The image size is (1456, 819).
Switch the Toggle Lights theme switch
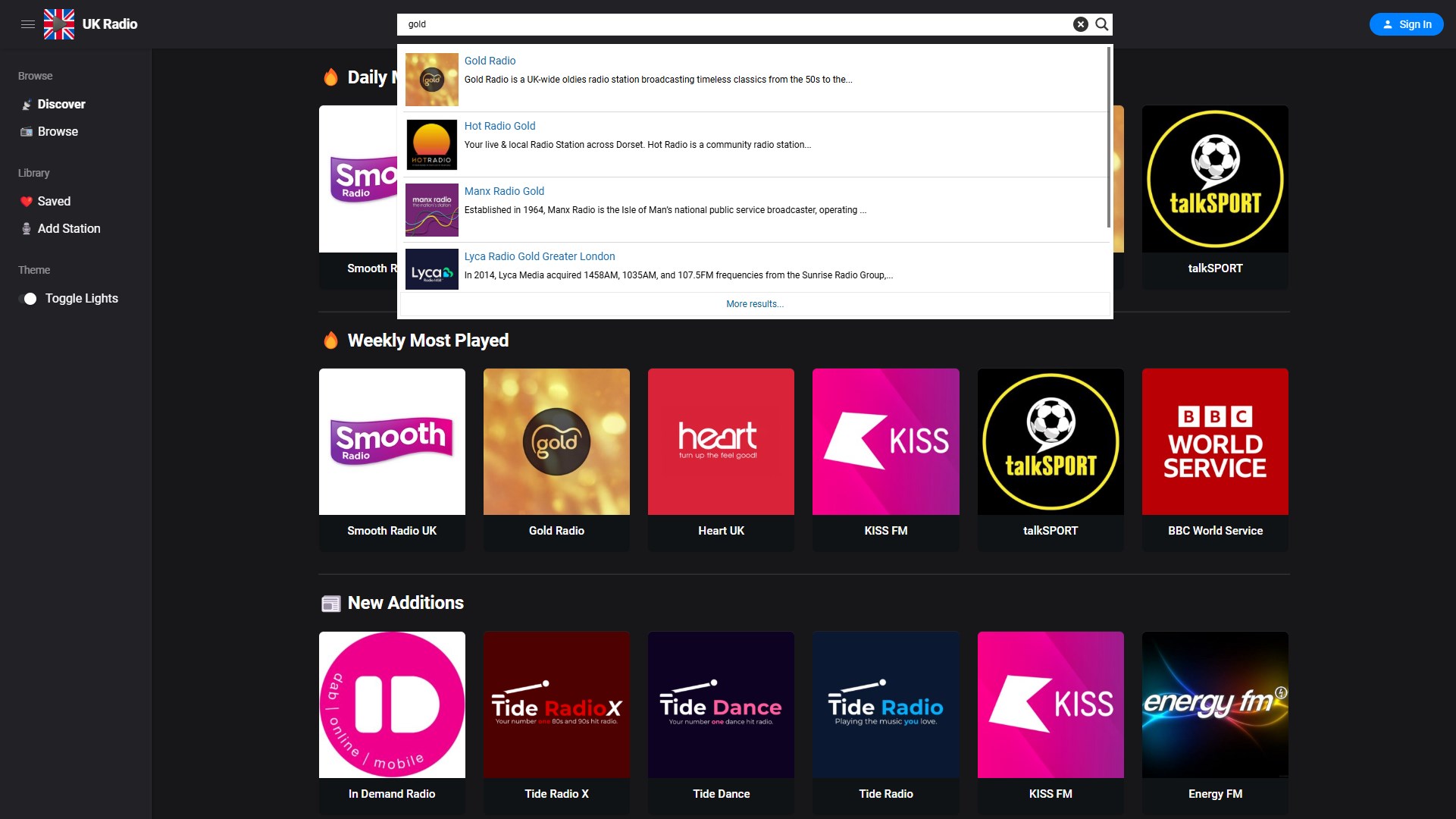[28, 299]
